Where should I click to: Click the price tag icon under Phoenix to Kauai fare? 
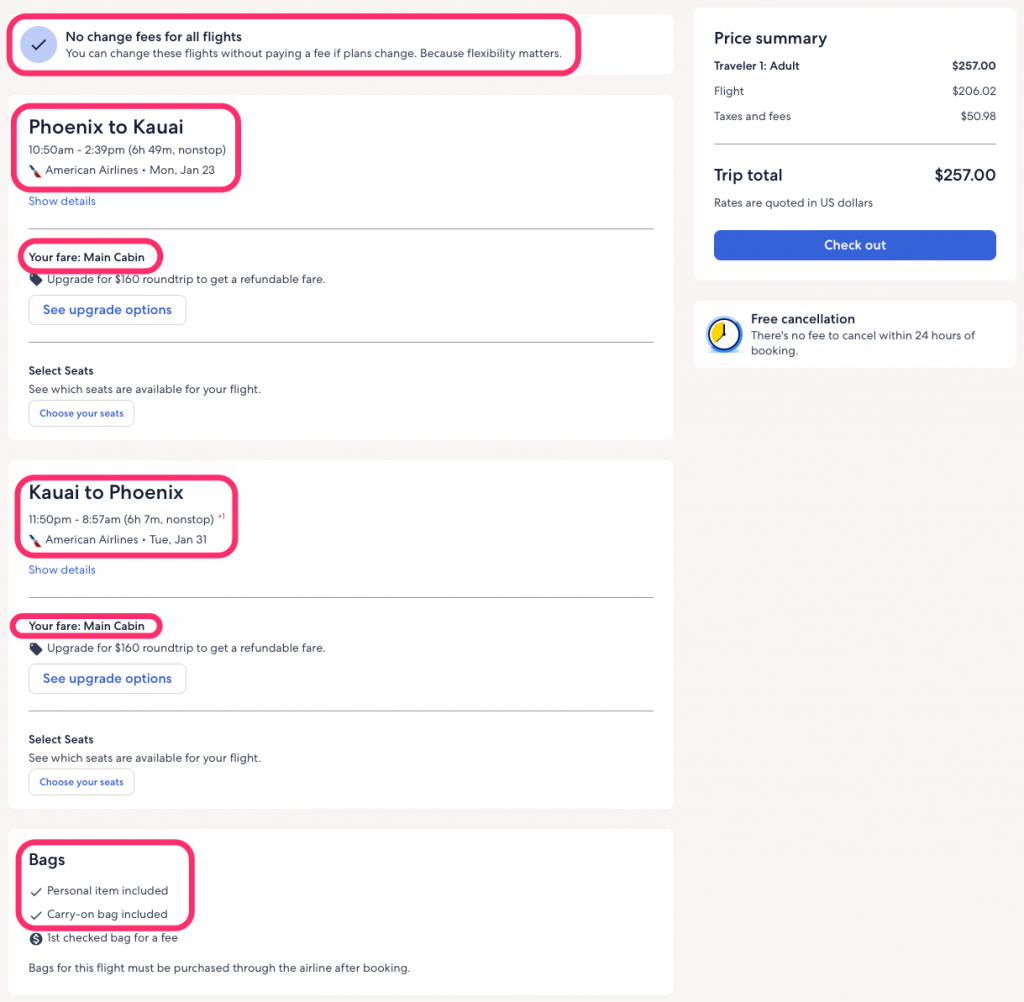pos(36,280)
